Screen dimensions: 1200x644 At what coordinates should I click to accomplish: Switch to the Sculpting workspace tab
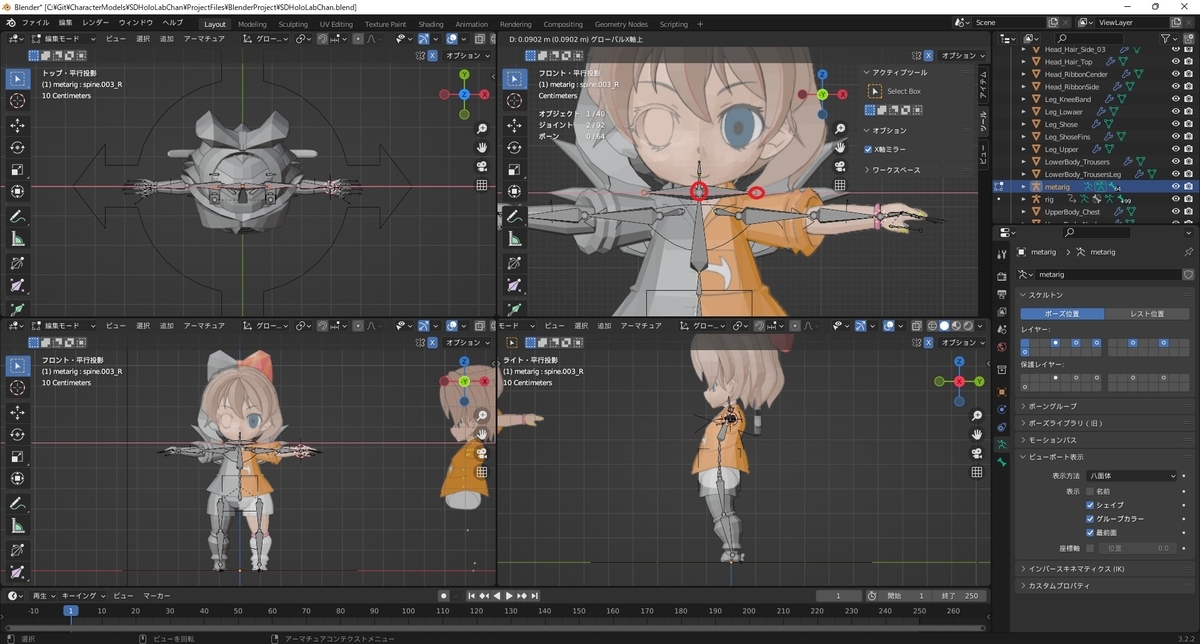pyautogui.click(x=293, y=24)
